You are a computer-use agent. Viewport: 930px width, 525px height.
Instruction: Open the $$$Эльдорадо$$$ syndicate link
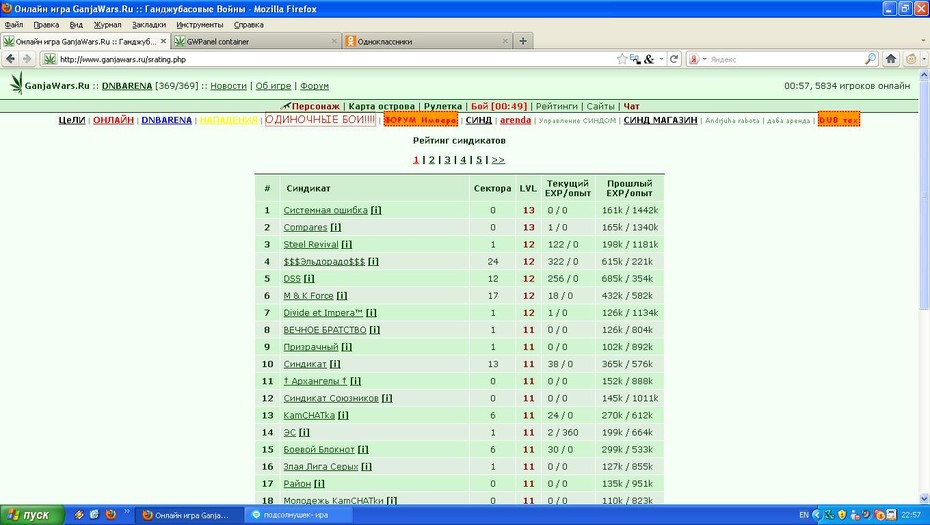[324, 262]
